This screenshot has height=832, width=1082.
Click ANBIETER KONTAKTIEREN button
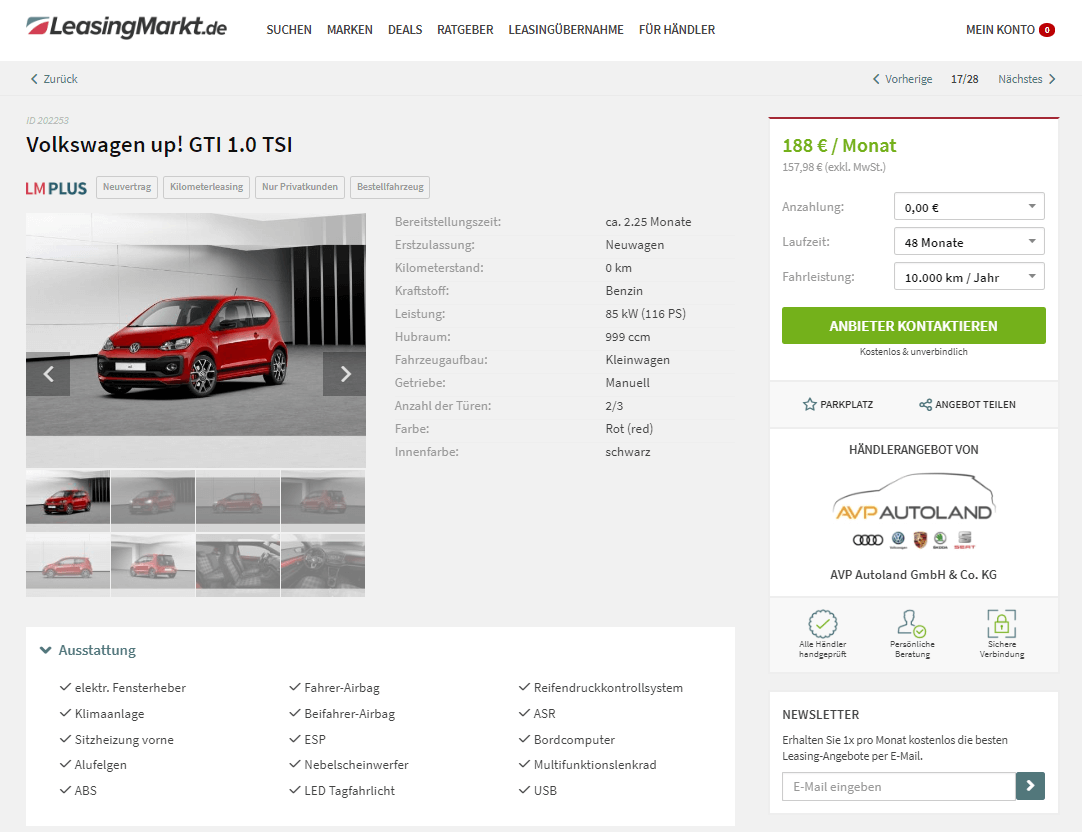pos(914,326)
